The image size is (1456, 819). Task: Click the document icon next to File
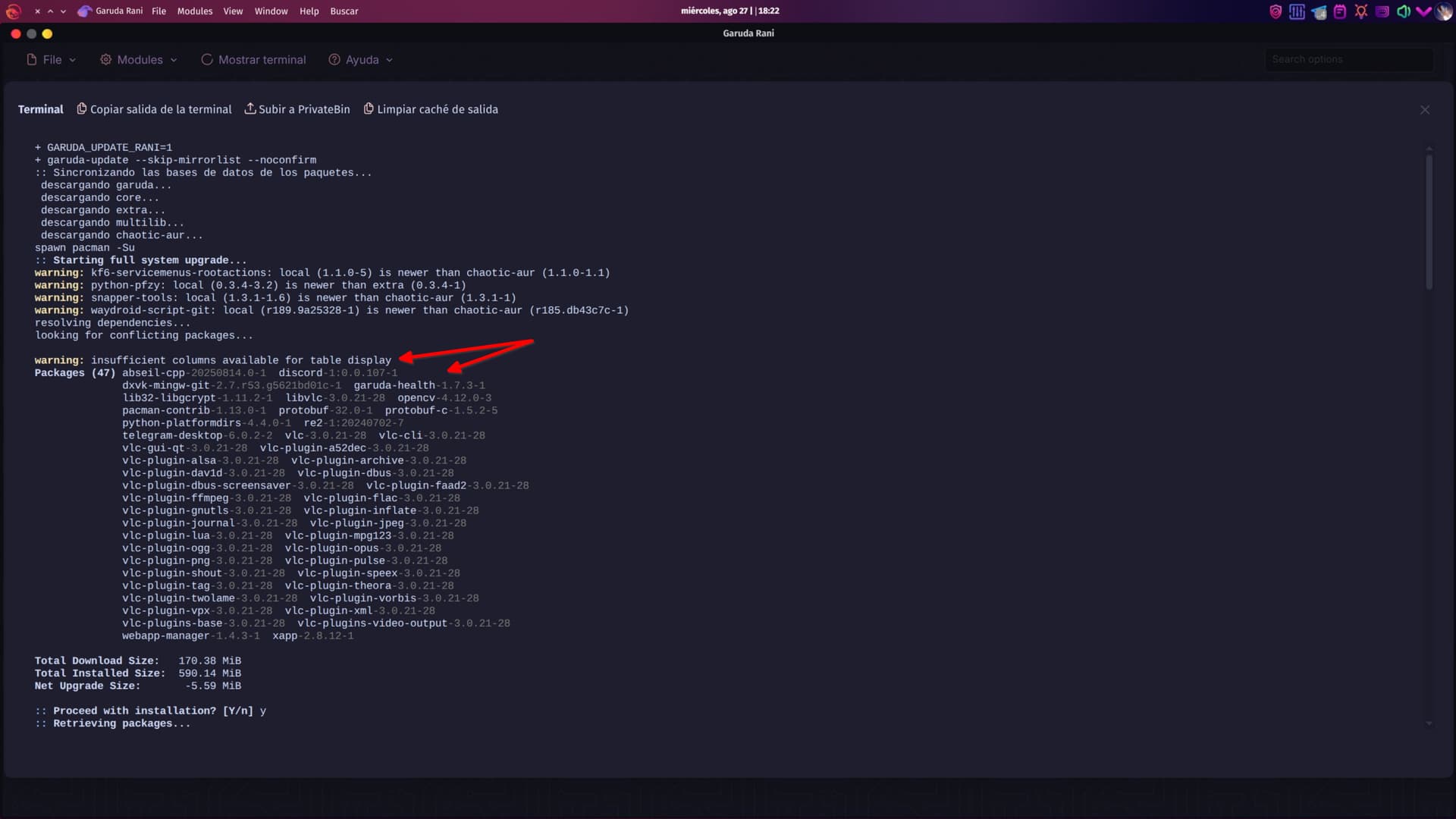32,60
